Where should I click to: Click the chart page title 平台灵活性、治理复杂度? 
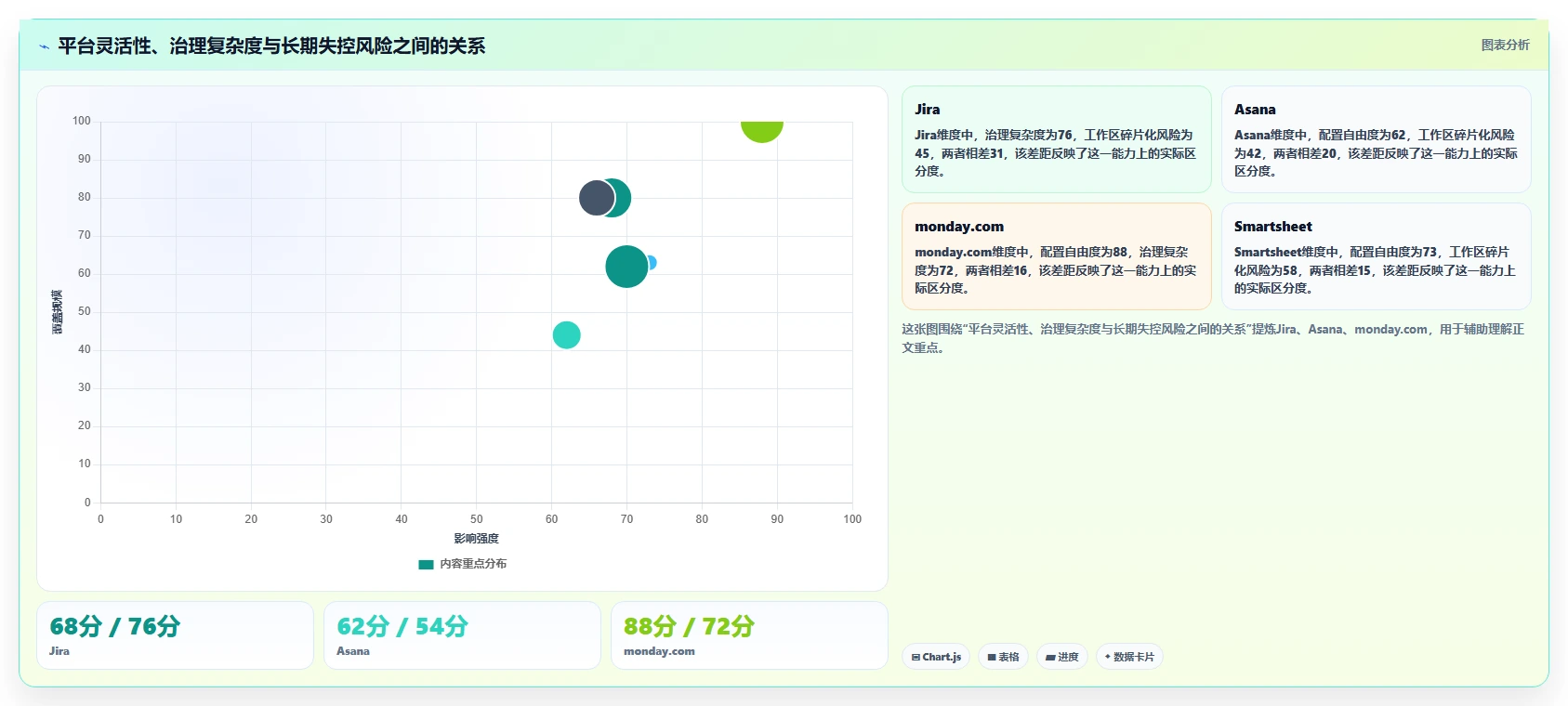pos(271,46)
